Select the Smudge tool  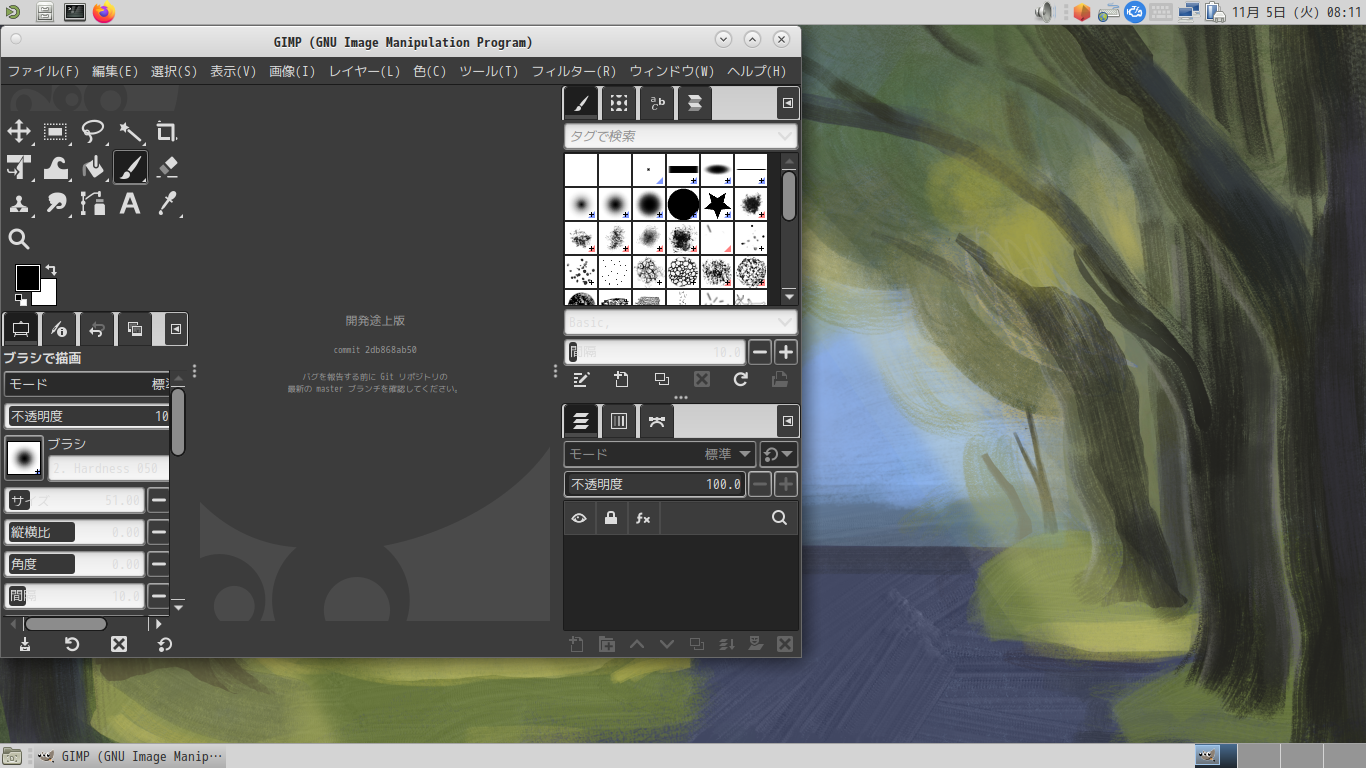point(56,204)
